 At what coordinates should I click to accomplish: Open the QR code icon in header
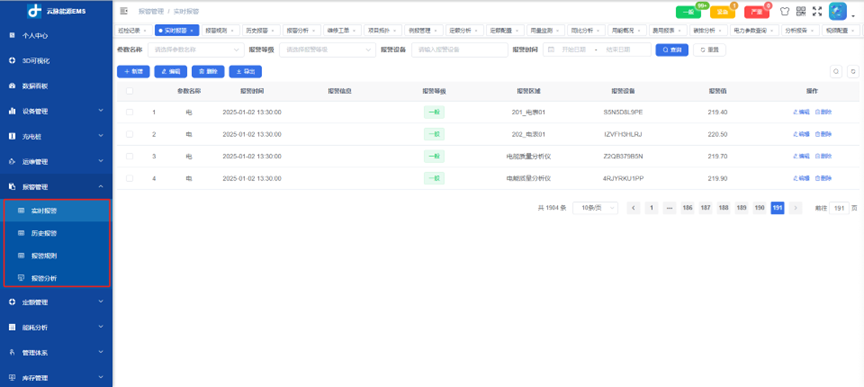click(x=801, y=11)
